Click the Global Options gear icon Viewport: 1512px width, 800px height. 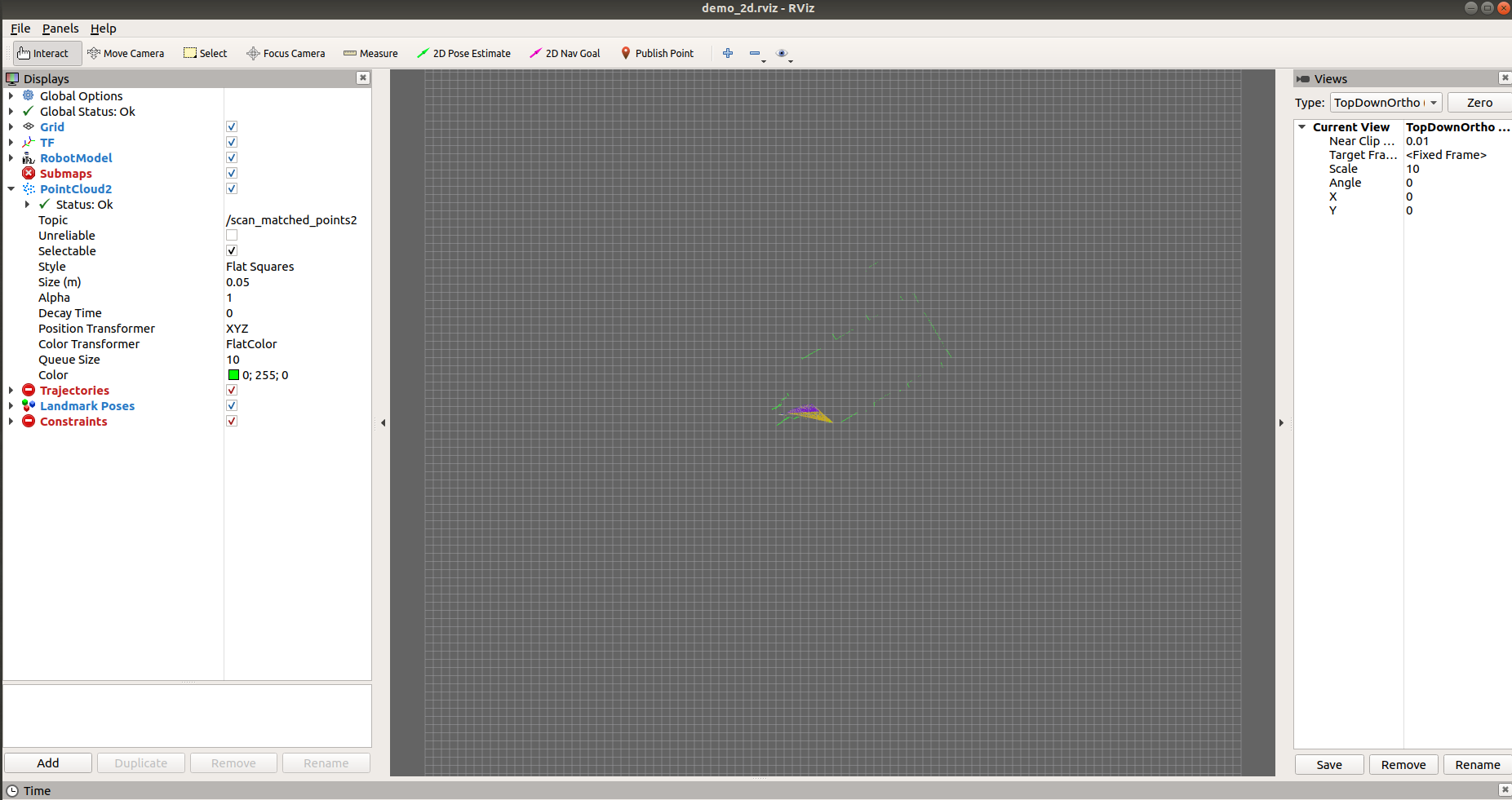coord(29,95)
